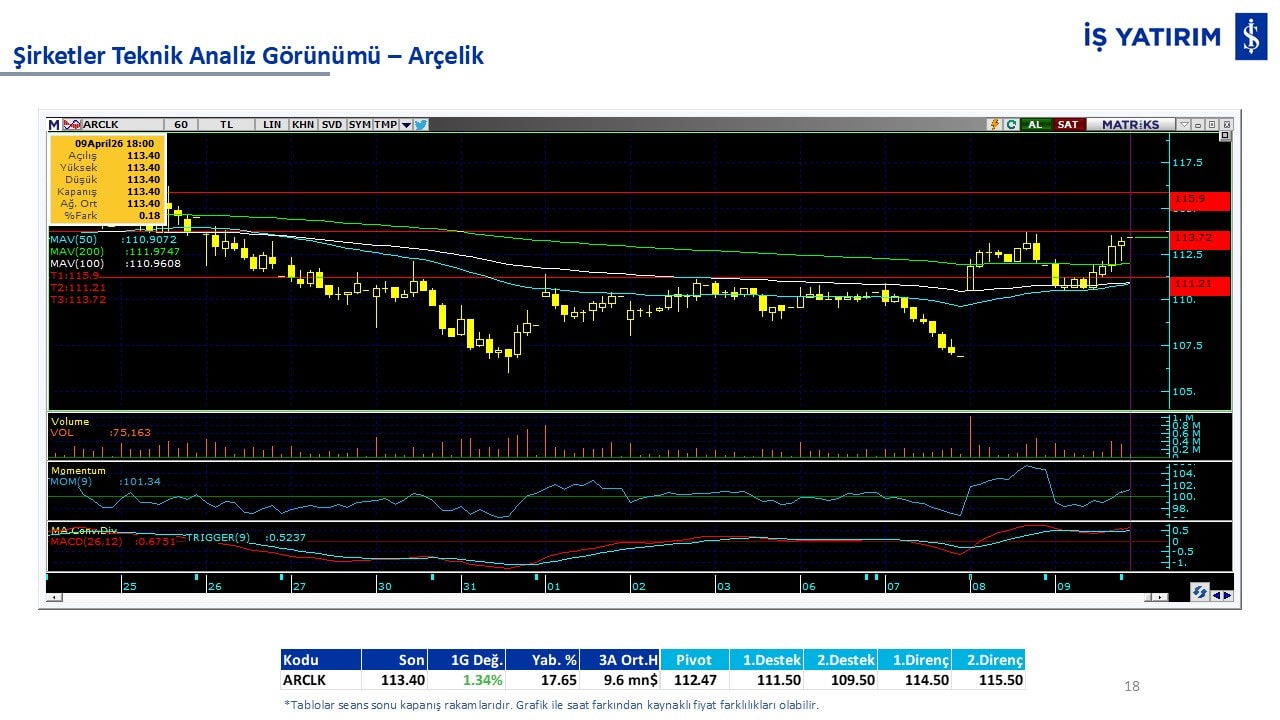
Task: Click the blue sync icon at bottom right
Action: 1199,593
